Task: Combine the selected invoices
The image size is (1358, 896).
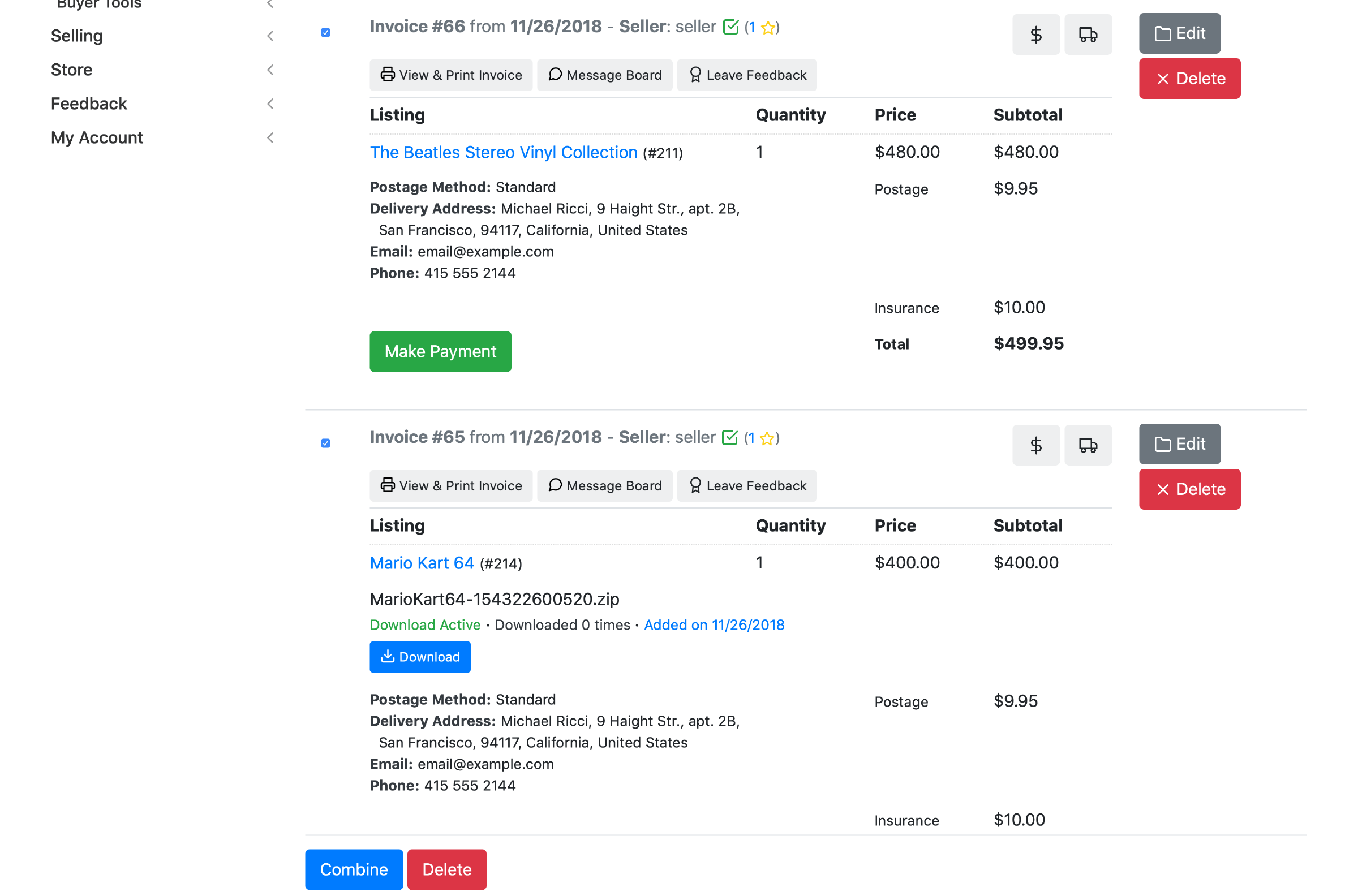Action: 353,870
